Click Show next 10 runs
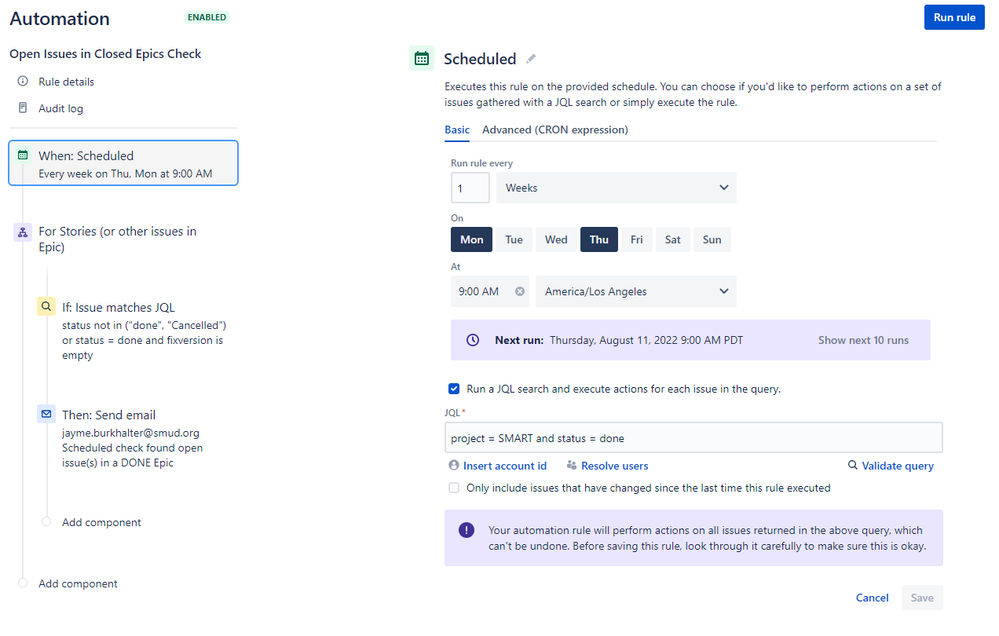Viewport: 999px width, 636px height. point(863,340)
